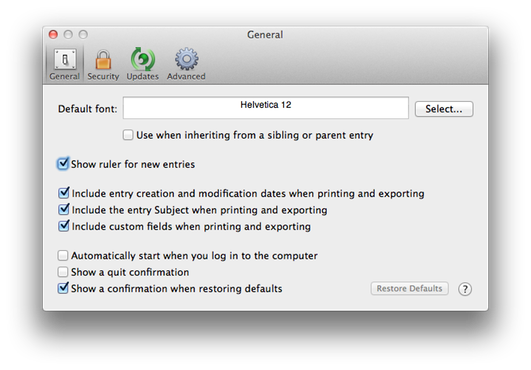Click the red close window button
The height and width of the screenshot is (370, 531).
(x=53, y=35)
